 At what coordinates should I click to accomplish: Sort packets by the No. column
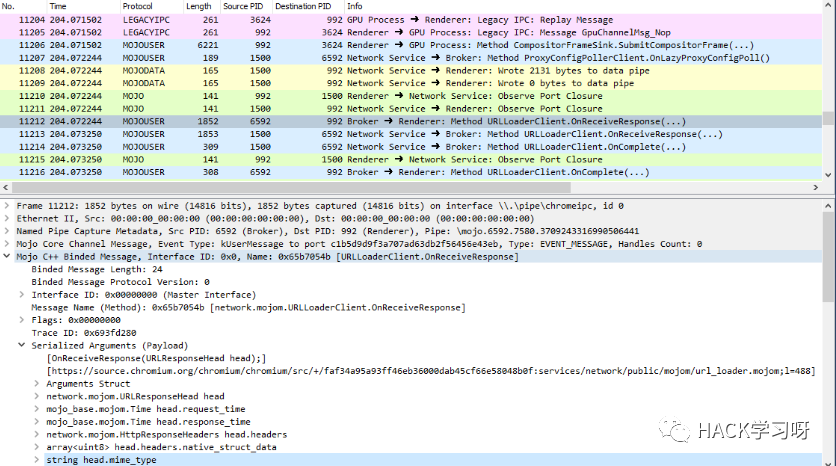23,6
